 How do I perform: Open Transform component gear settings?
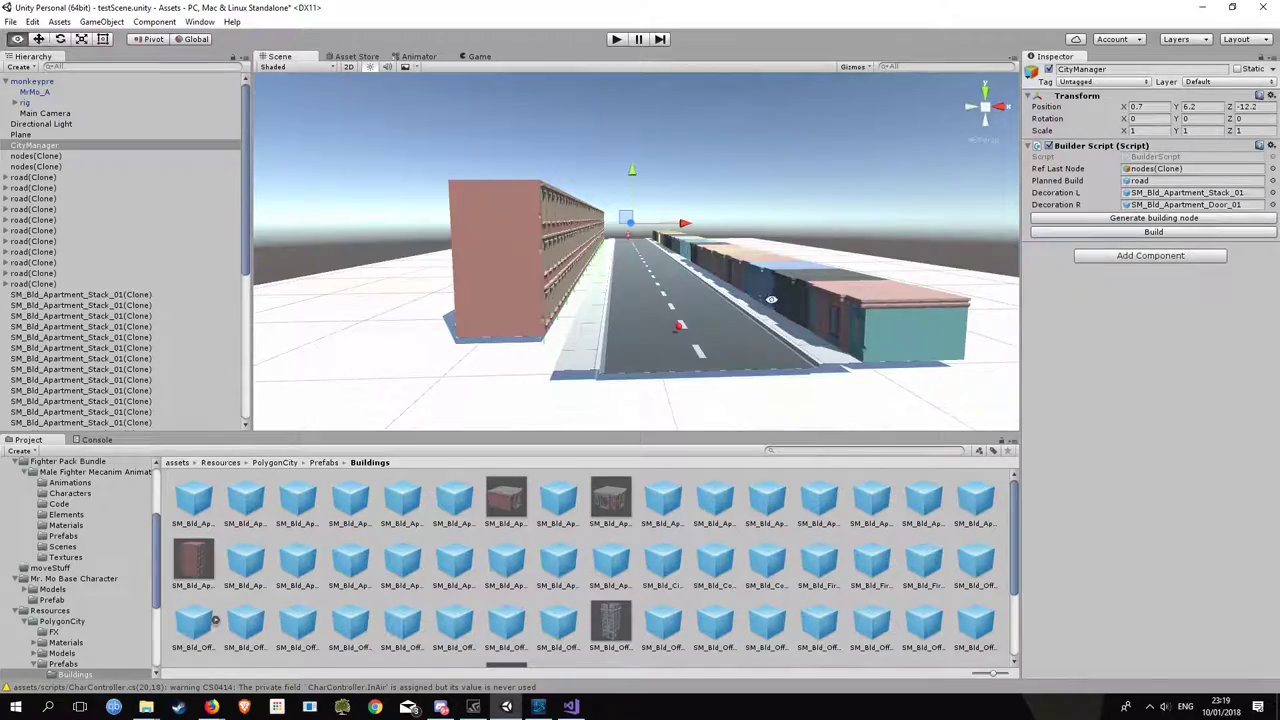(1271, 96)
